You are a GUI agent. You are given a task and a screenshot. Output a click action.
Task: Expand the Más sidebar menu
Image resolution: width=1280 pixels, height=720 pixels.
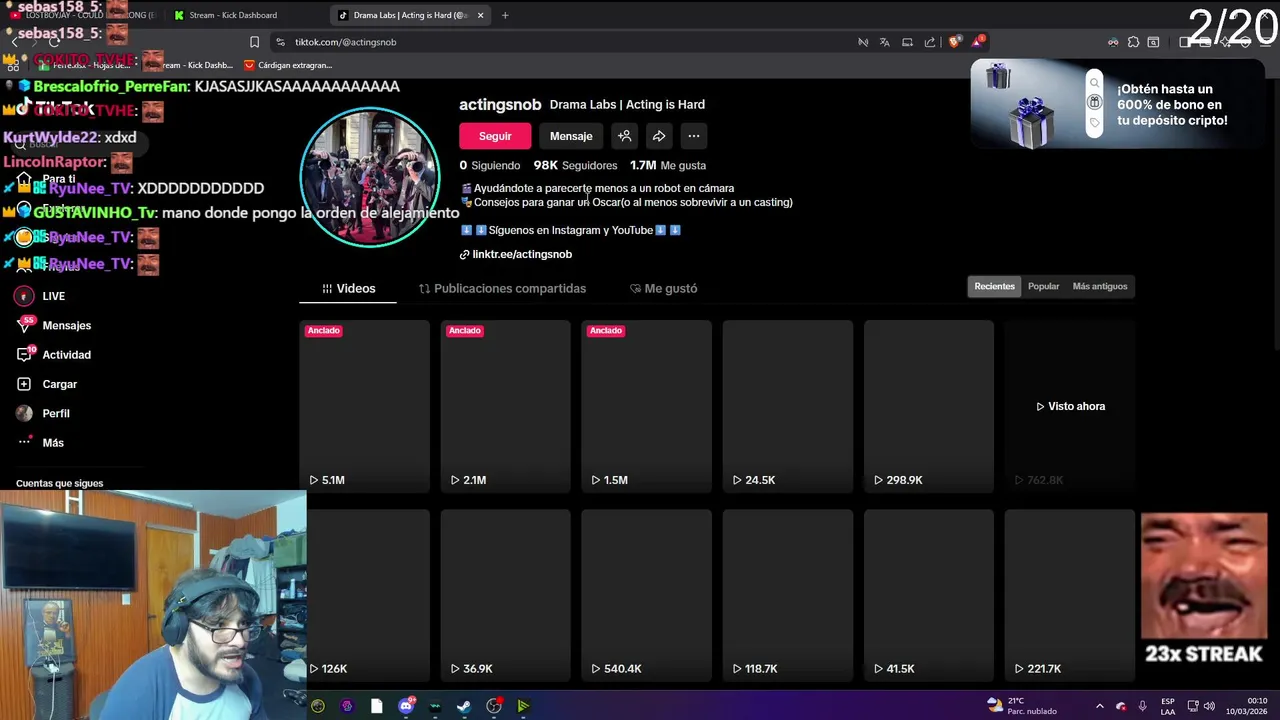(x=40, y=443)
